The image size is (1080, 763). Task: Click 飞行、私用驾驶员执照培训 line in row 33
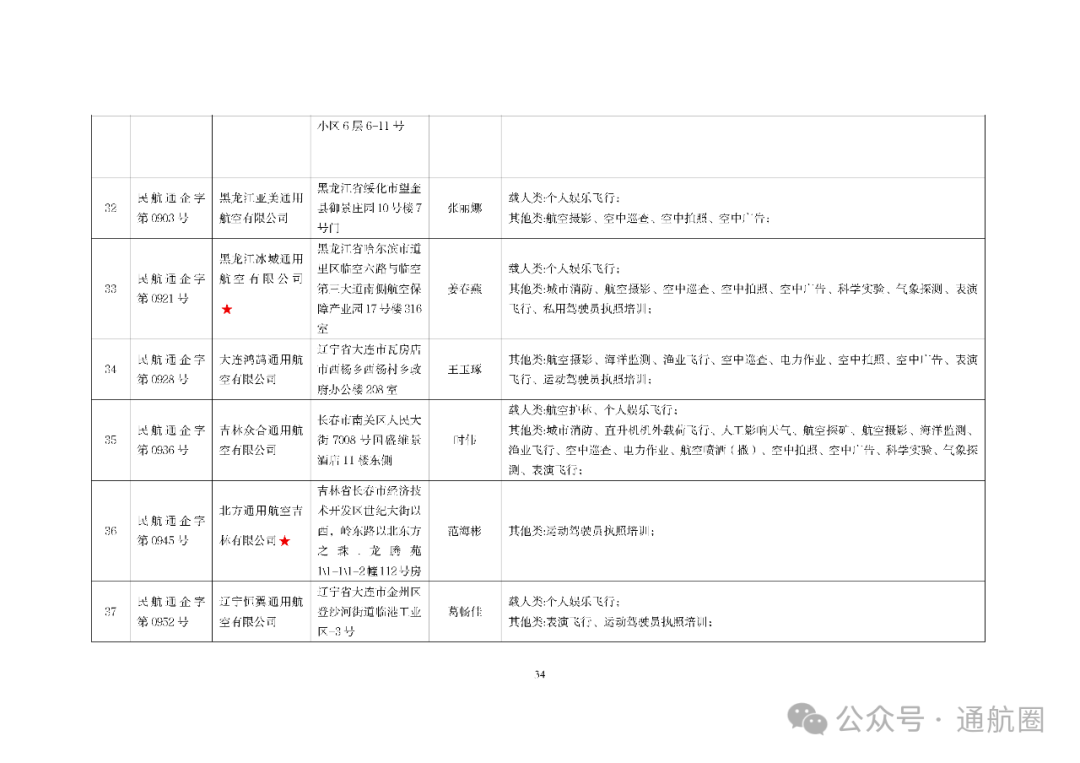(x=580, y=309)
